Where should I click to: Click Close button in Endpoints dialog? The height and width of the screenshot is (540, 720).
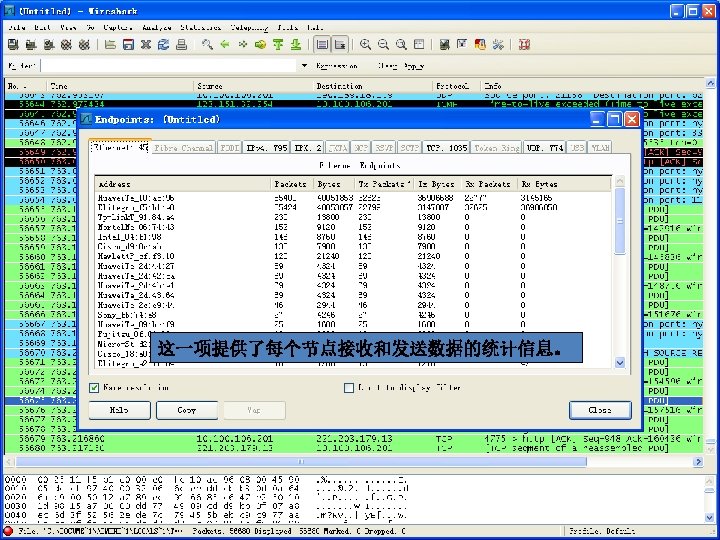[x=600, y=410]
